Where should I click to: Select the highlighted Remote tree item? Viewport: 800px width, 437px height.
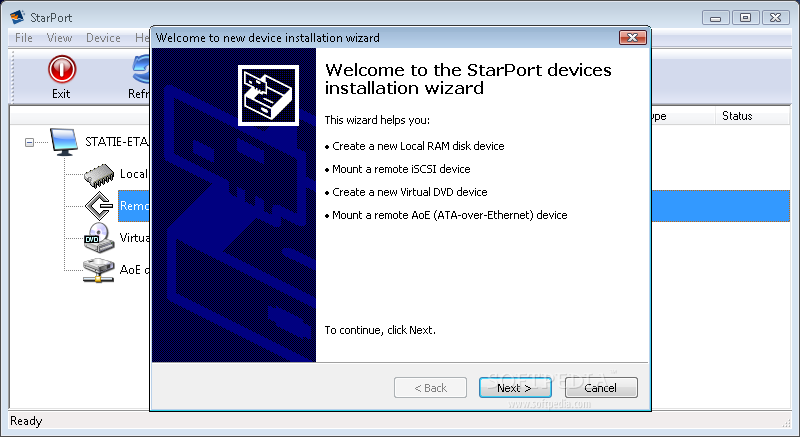pos(134,206)
